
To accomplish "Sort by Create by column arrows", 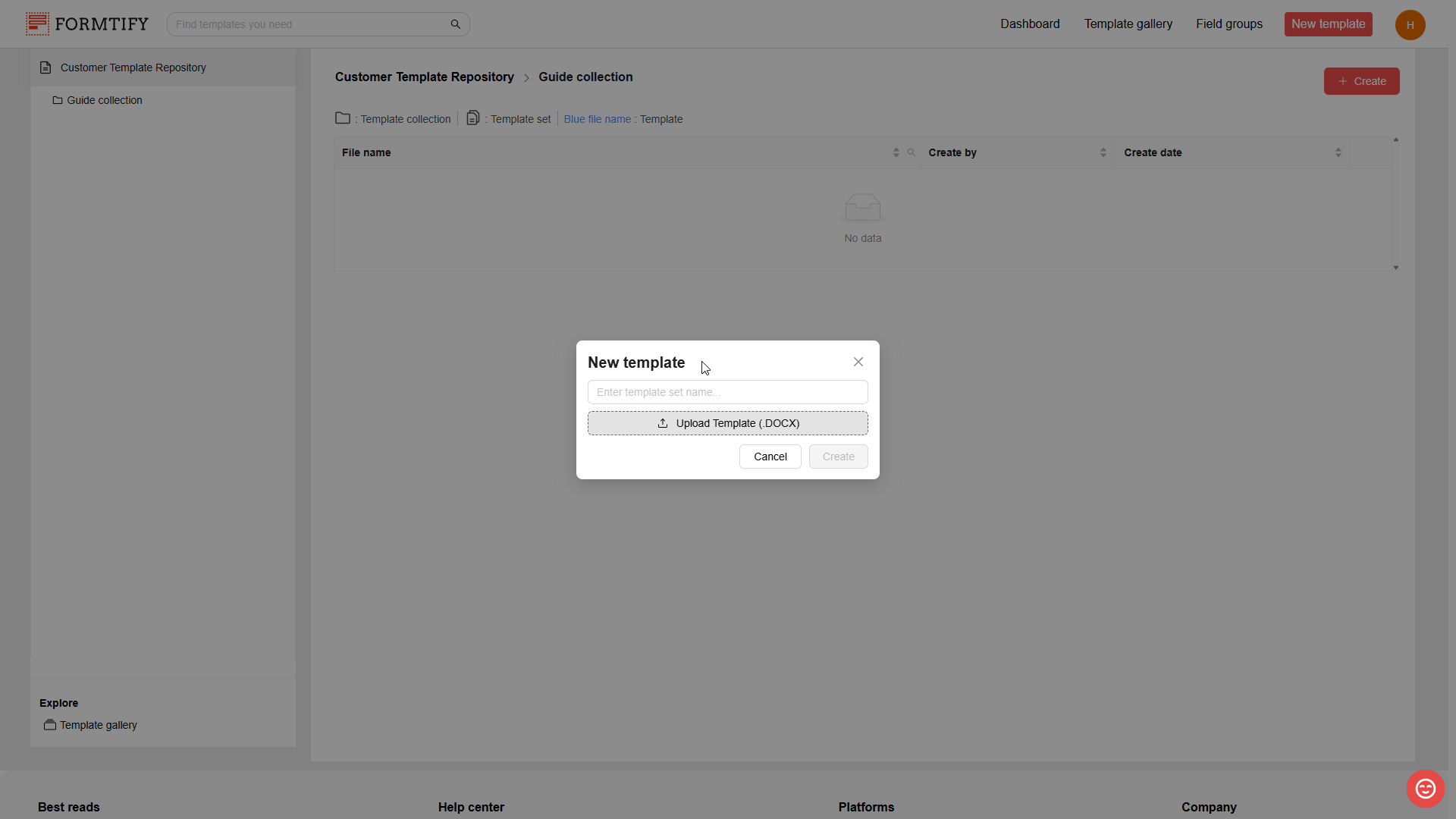I will pos(1103,152).
